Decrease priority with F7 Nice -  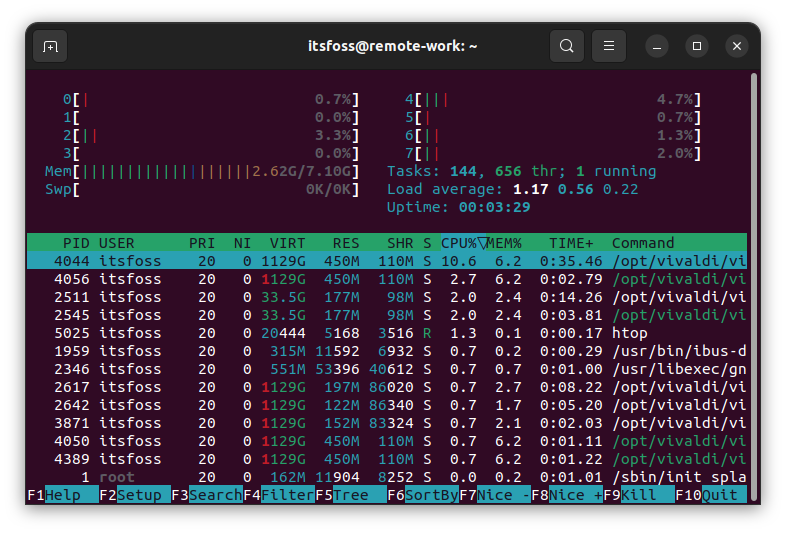[x=502, y=495]
